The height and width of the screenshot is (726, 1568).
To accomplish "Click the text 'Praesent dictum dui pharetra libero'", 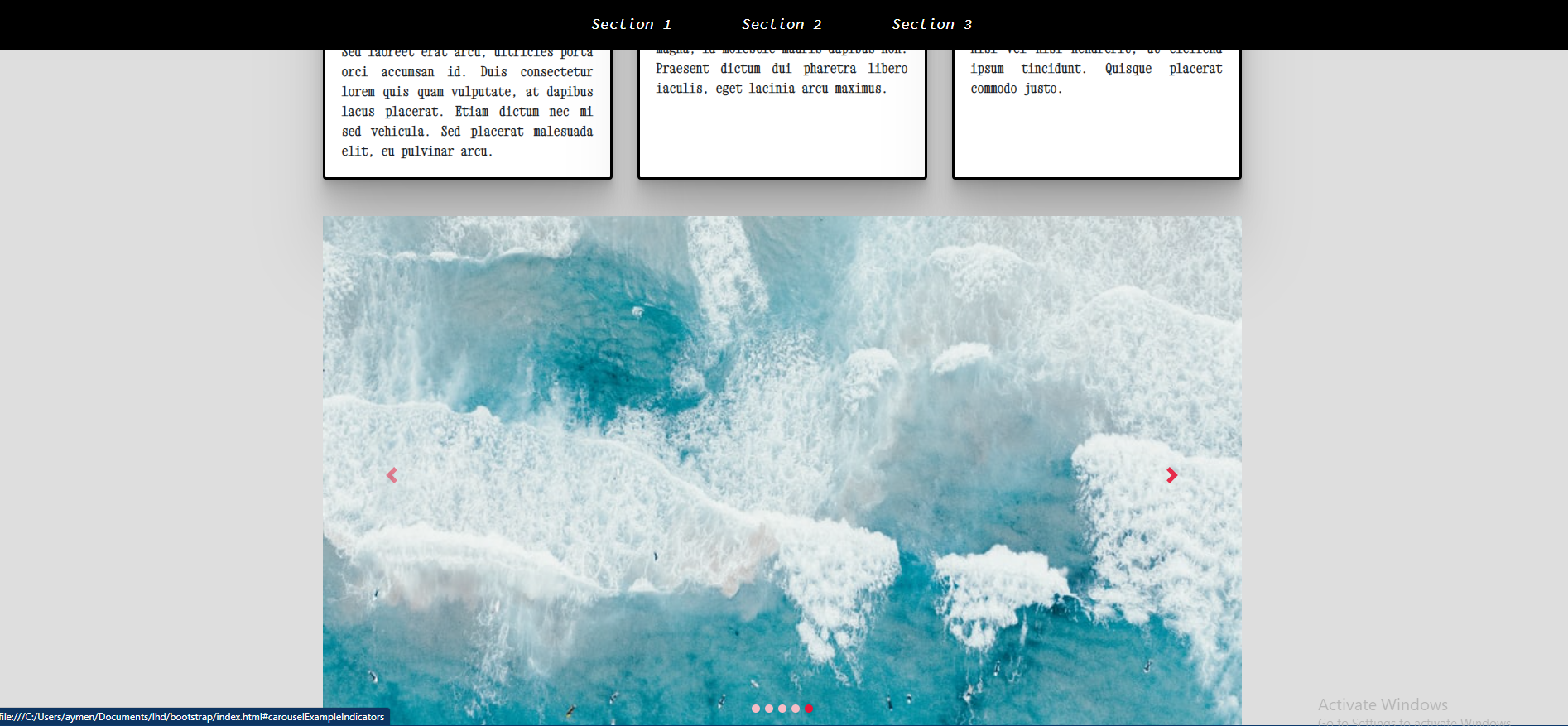I will tap(782, 69).
